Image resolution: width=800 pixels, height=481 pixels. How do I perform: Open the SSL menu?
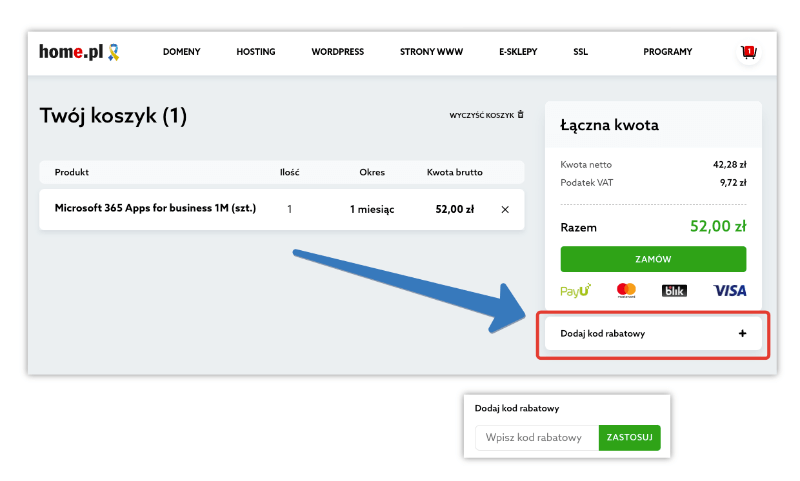(581, 52)
